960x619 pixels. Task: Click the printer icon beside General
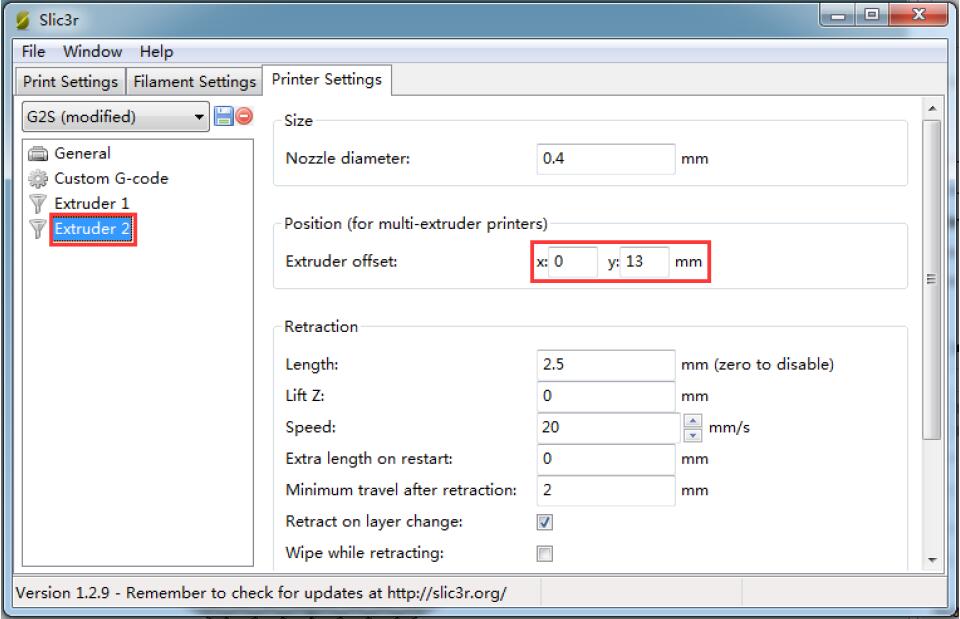pos(38,153)
